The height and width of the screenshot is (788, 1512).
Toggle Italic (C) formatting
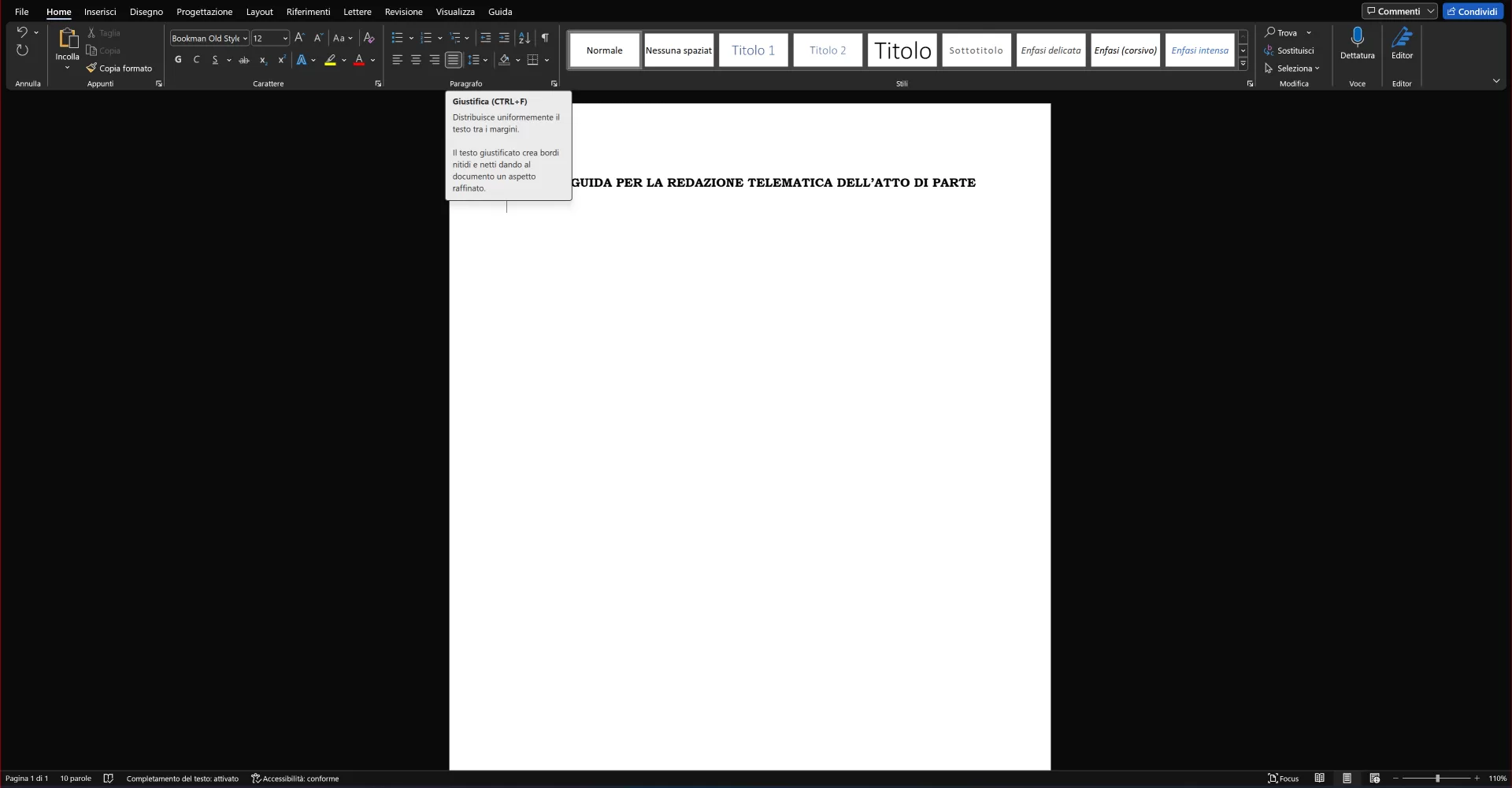pos(197,60)
